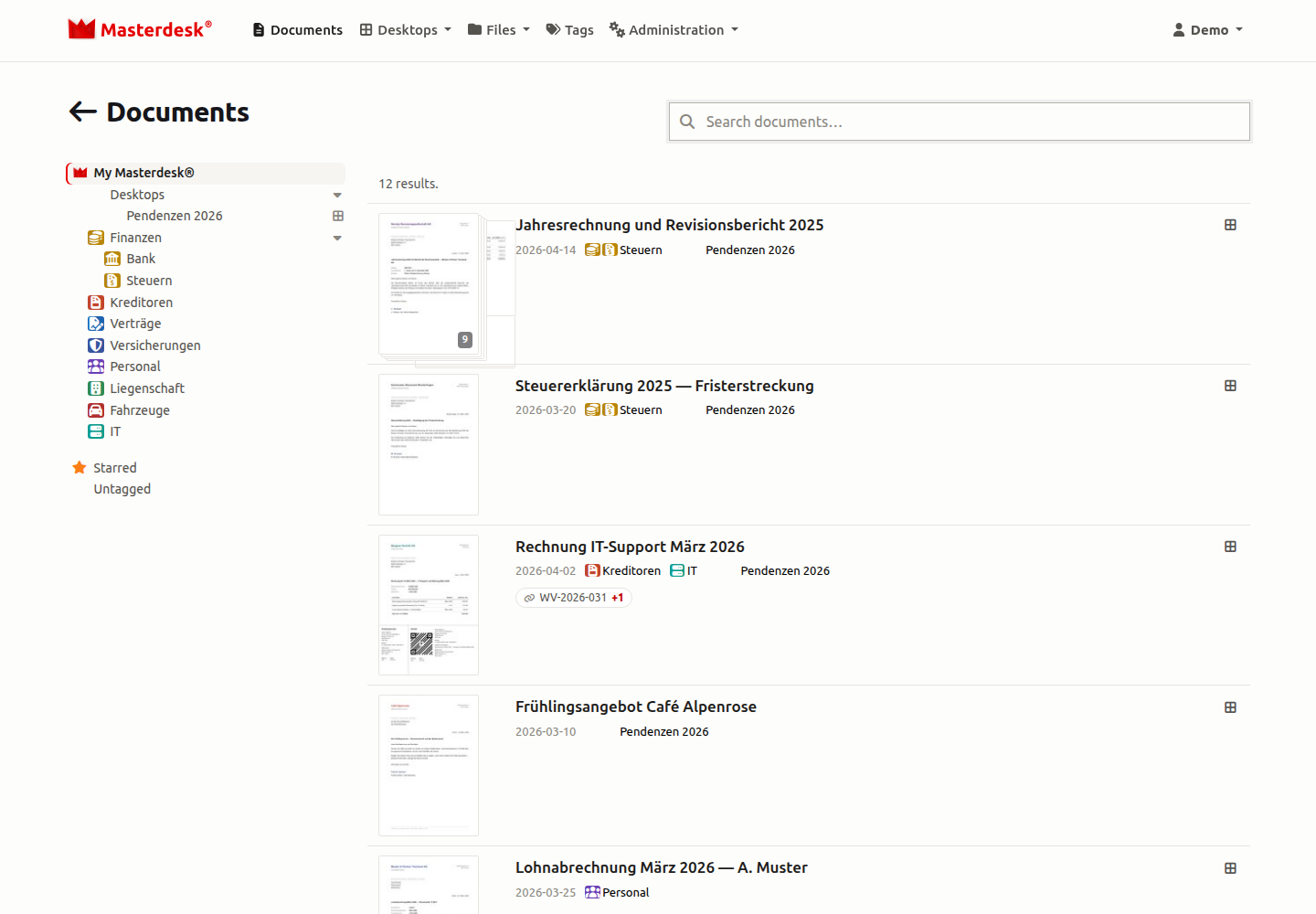Viewport: 1316px width, 914px height.
Task: Click the +1 badge beside WV-2026-031
Action: tap(618, 598)
